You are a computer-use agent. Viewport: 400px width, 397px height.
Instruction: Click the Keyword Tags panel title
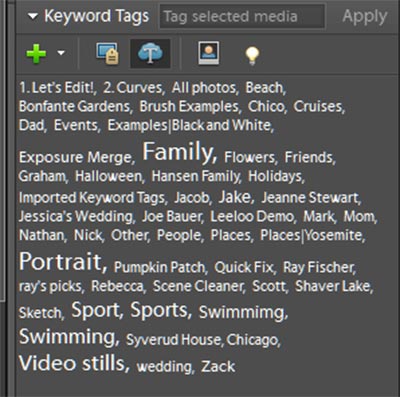point(97,16)
